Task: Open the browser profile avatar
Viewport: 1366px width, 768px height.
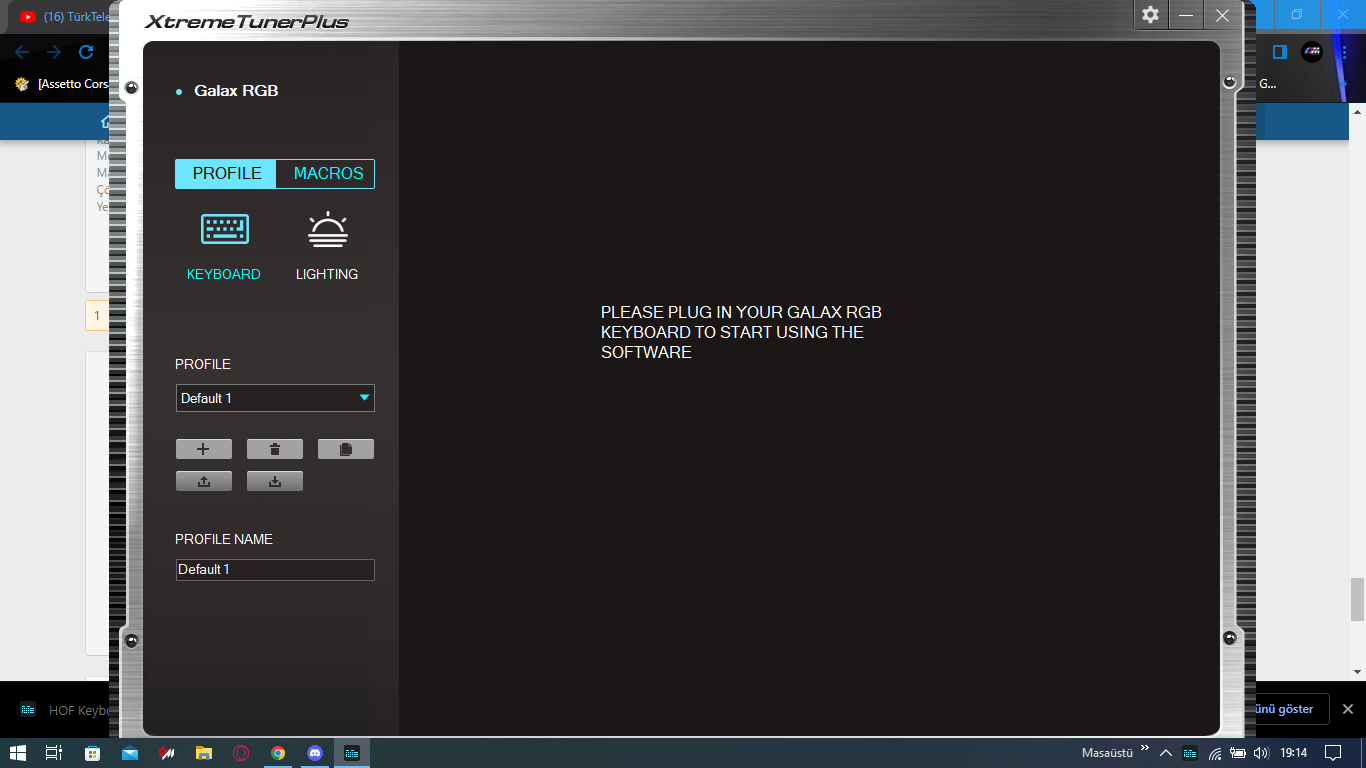Action: click(1312, 52)
